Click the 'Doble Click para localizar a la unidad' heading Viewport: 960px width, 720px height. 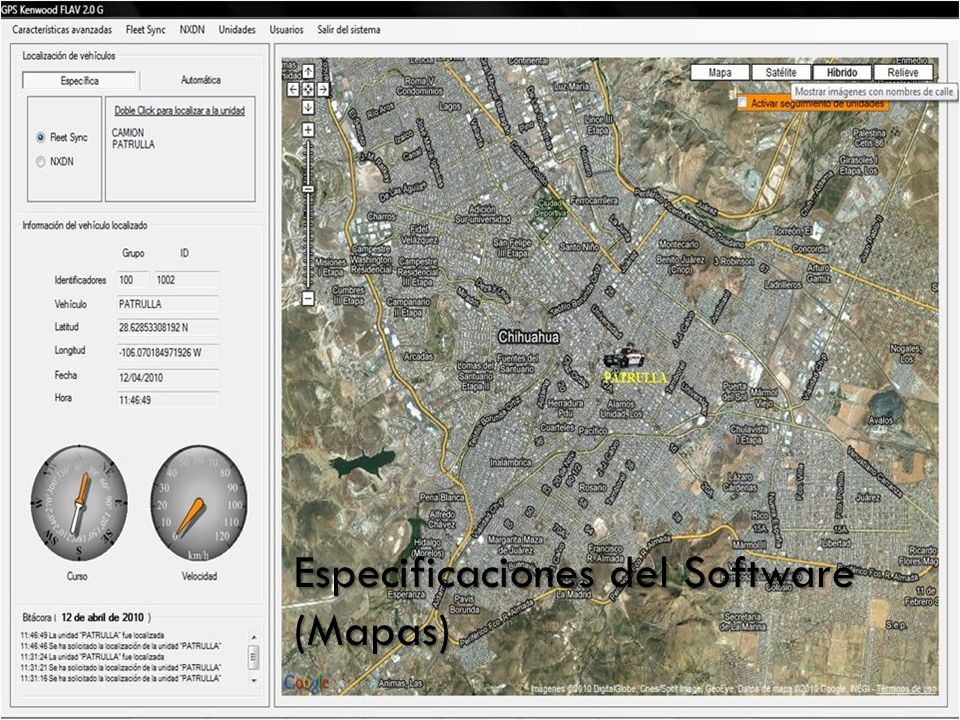(180, 110)
